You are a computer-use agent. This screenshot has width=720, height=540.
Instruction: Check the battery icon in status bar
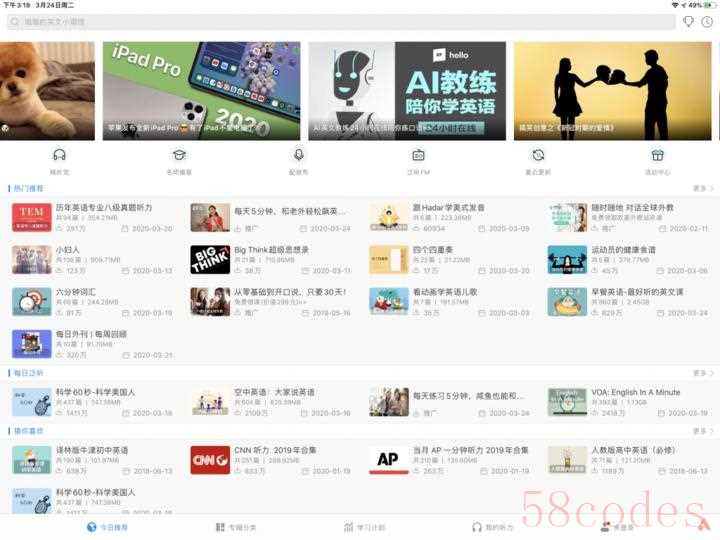pos(710,5)
